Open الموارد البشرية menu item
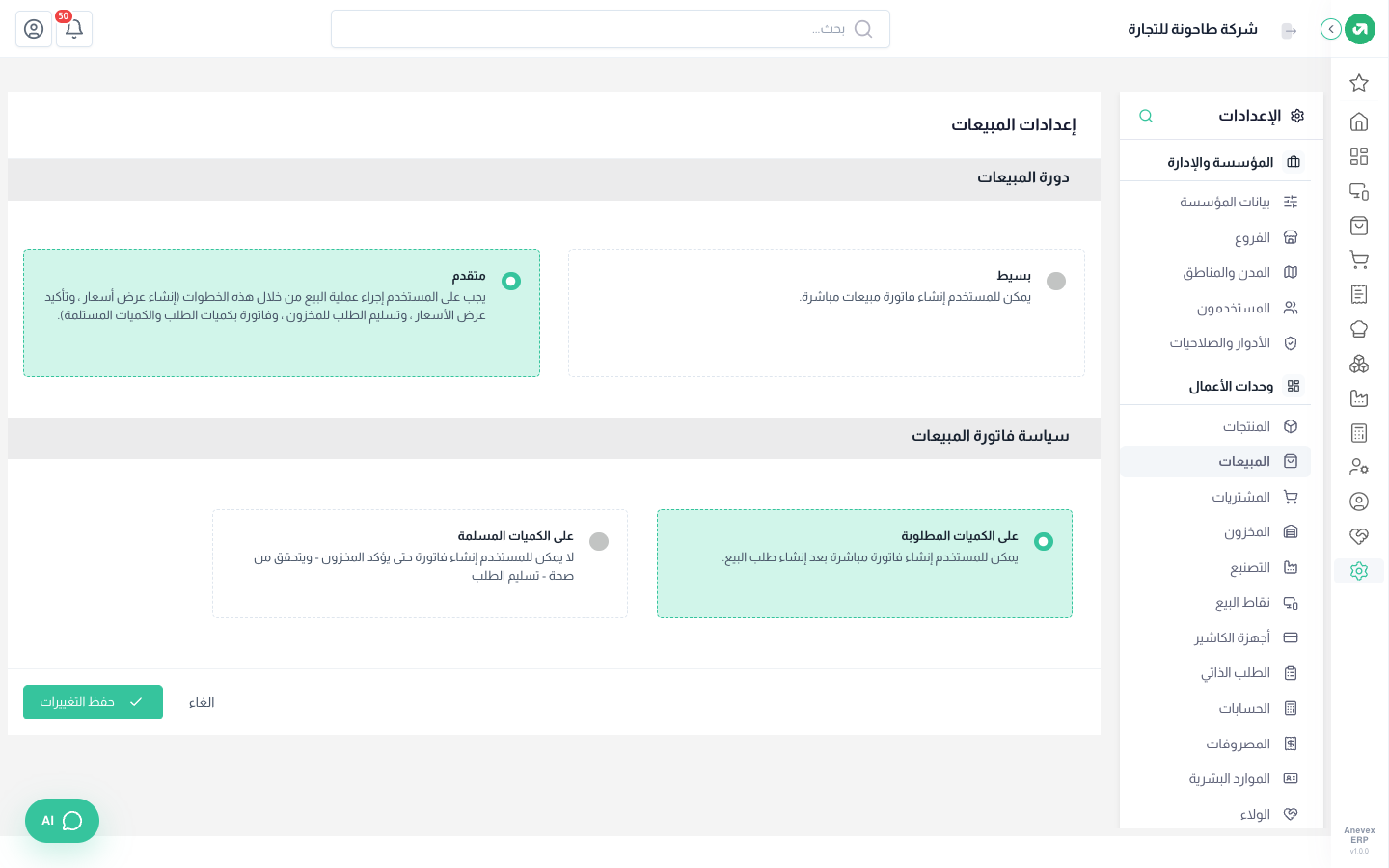The image size is (1389, 868). click(1215, 778)
